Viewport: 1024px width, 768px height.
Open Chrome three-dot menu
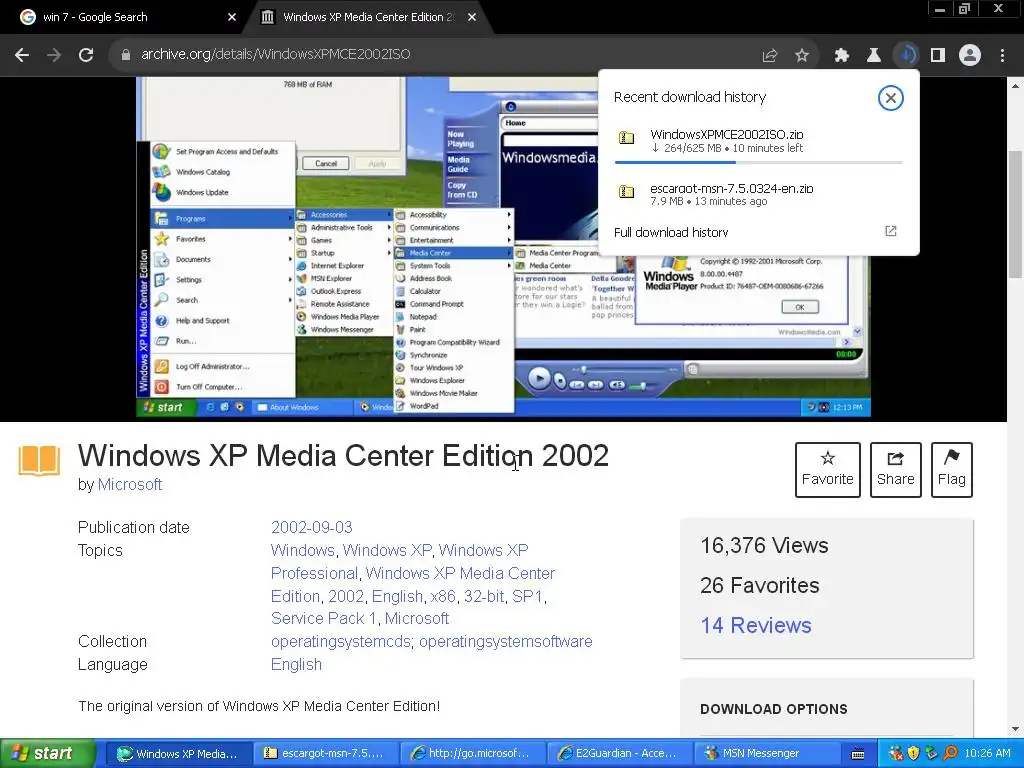click(1002, 56)
